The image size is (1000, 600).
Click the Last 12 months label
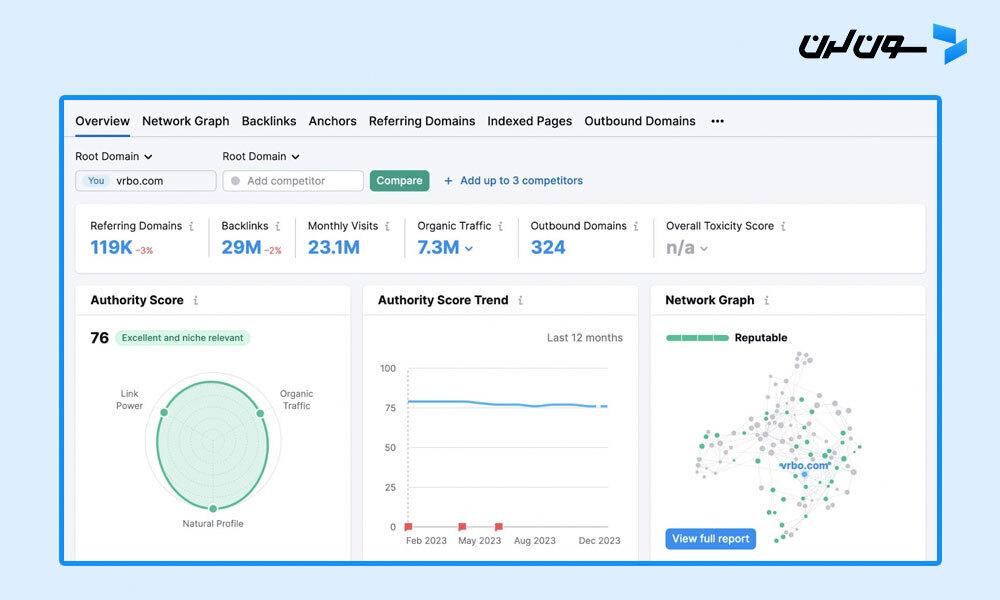585,338
